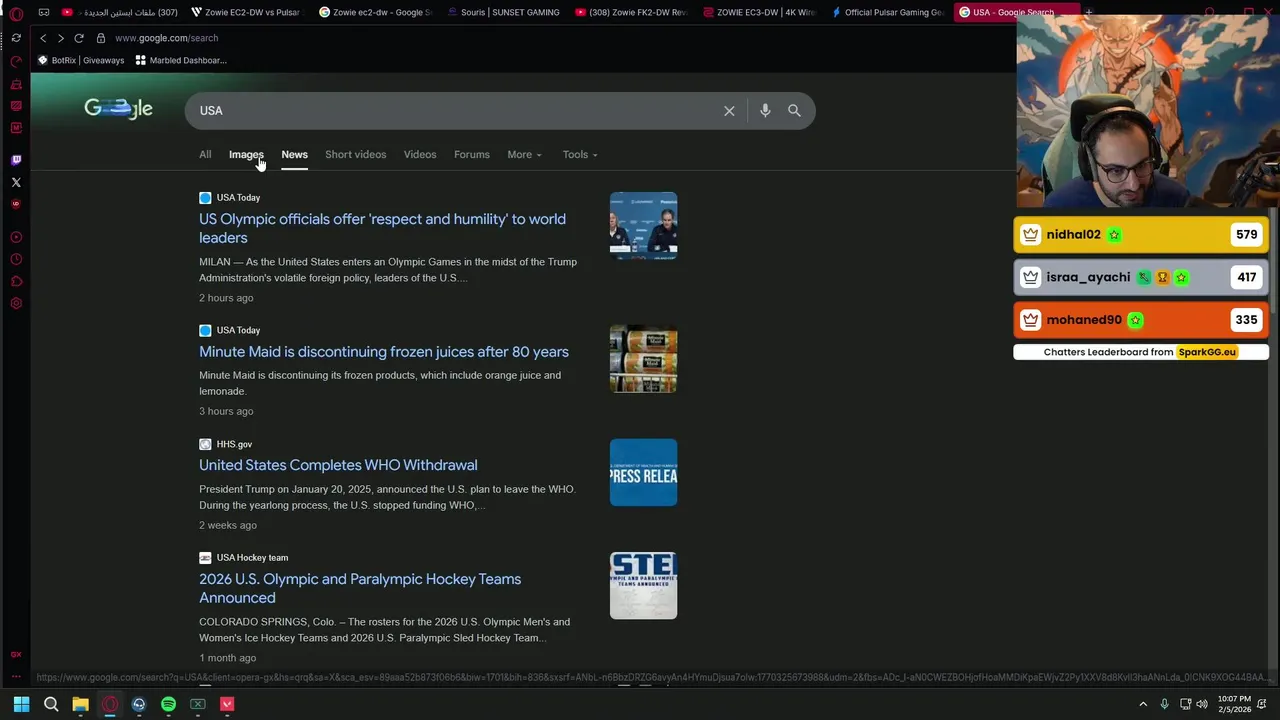Click the USA Hockey team article thumbnail
Screen dimensions: 1280x720
[643, 586]
